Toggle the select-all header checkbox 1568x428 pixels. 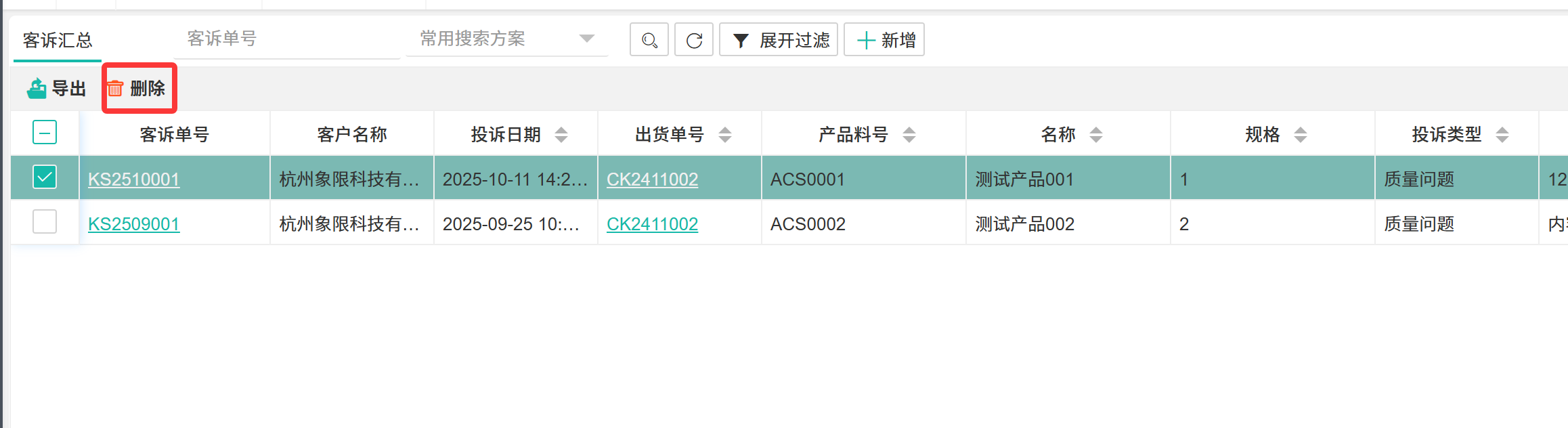pos(45,132)
